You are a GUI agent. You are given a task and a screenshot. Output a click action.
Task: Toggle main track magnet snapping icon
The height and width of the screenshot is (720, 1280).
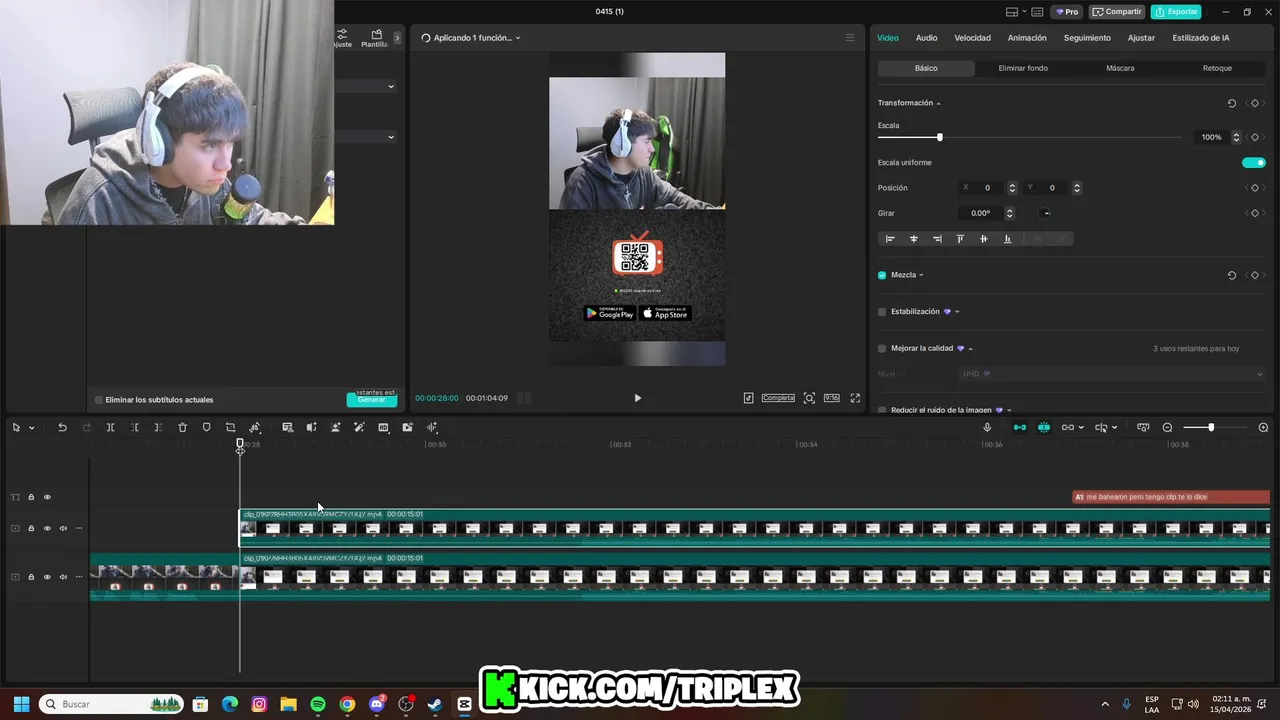coord(1019,427)
